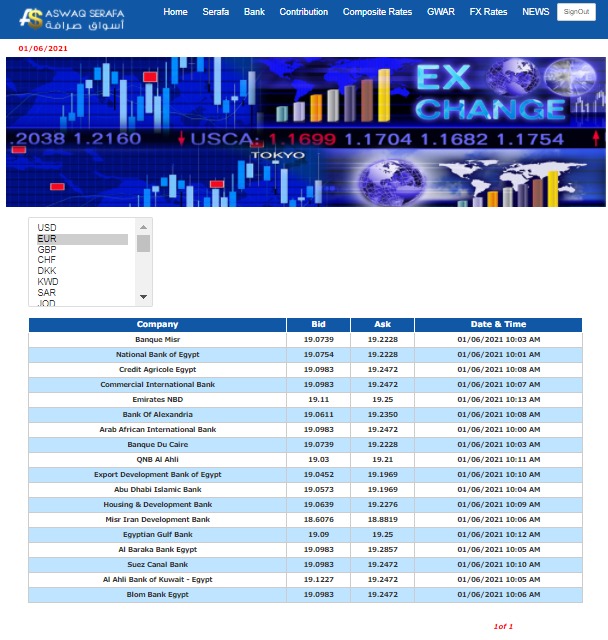
Task: Click Bank Of Alexandria bid 19.0611
Action: pyautogui.click(x=318, y=415)
